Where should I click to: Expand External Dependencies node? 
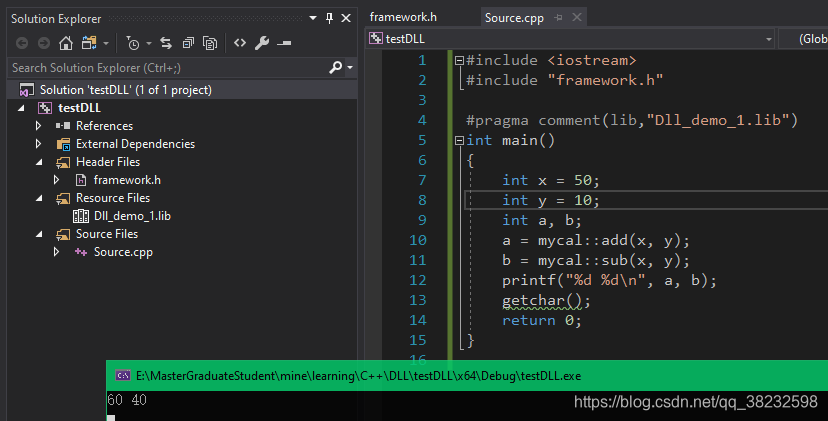click(x=39, y=144)
